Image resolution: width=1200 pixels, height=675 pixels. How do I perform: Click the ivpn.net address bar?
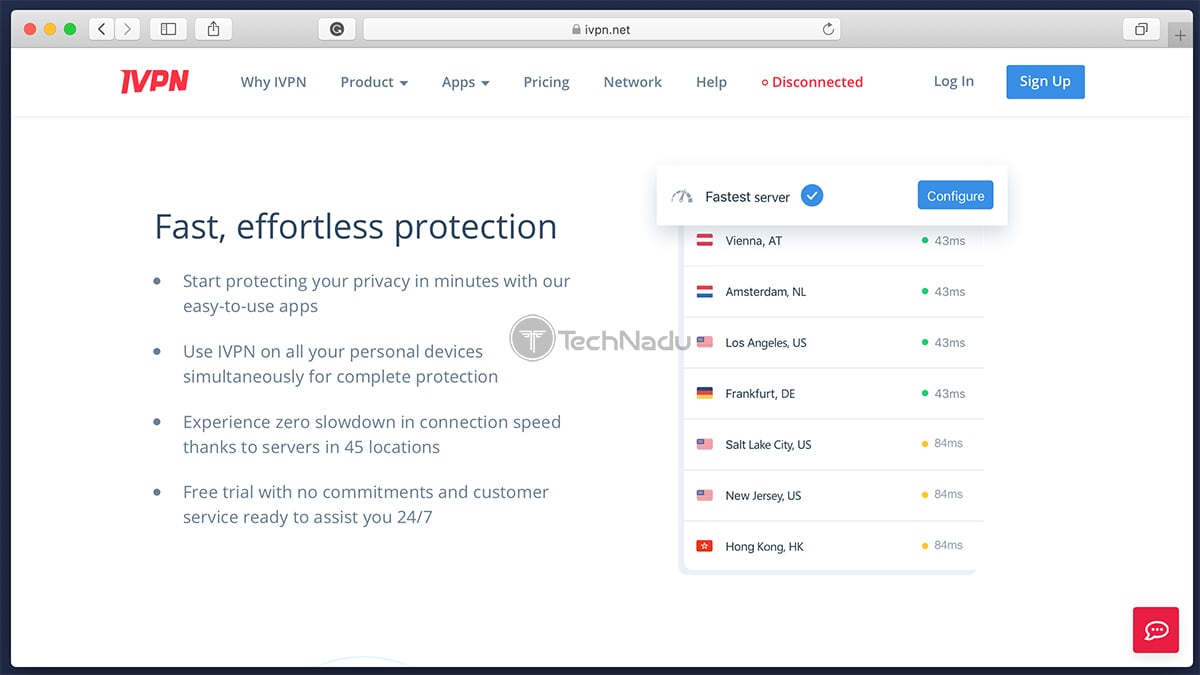click(x=602, y=30)
